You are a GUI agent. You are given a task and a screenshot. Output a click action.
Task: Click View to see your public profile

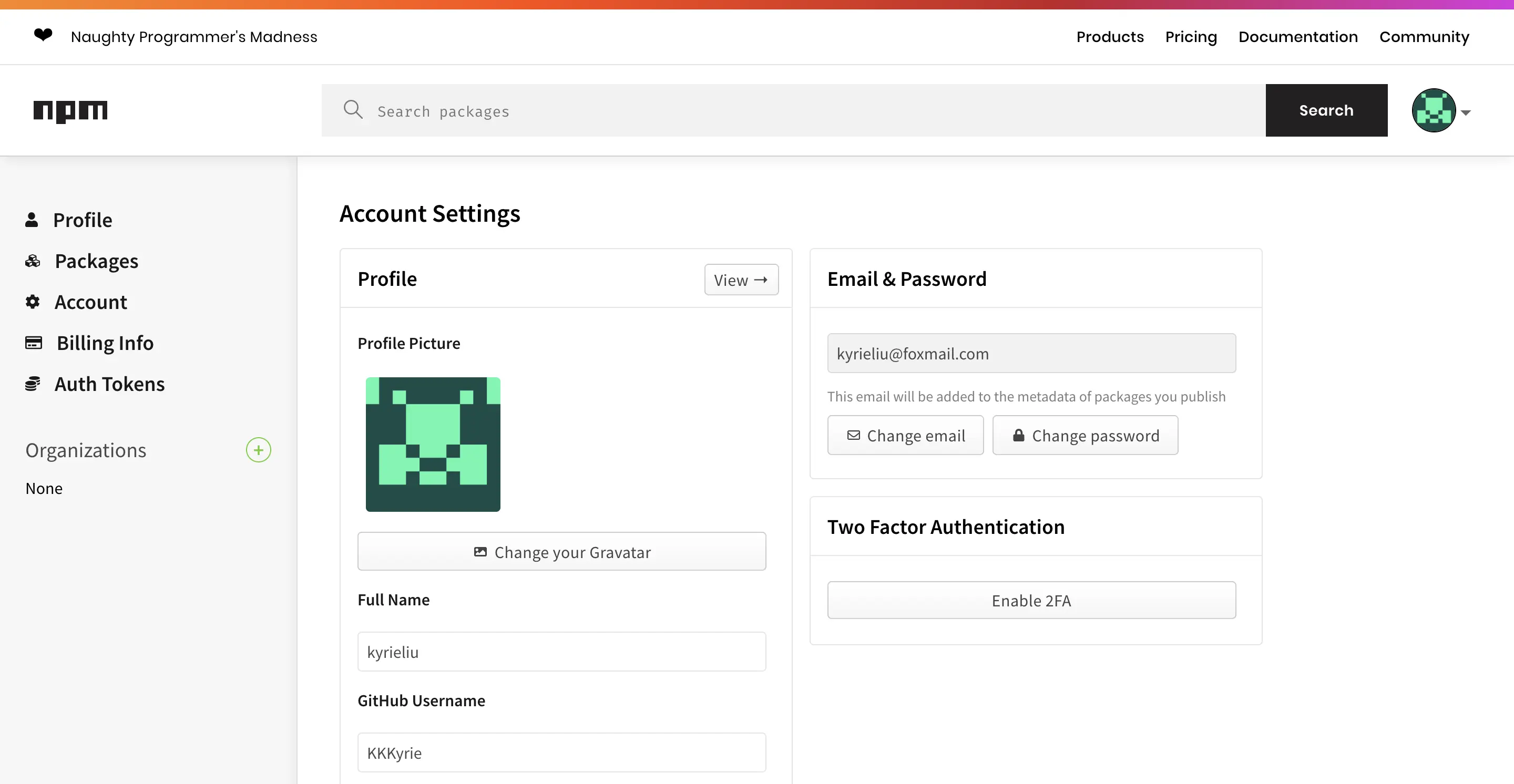point(741,280)
